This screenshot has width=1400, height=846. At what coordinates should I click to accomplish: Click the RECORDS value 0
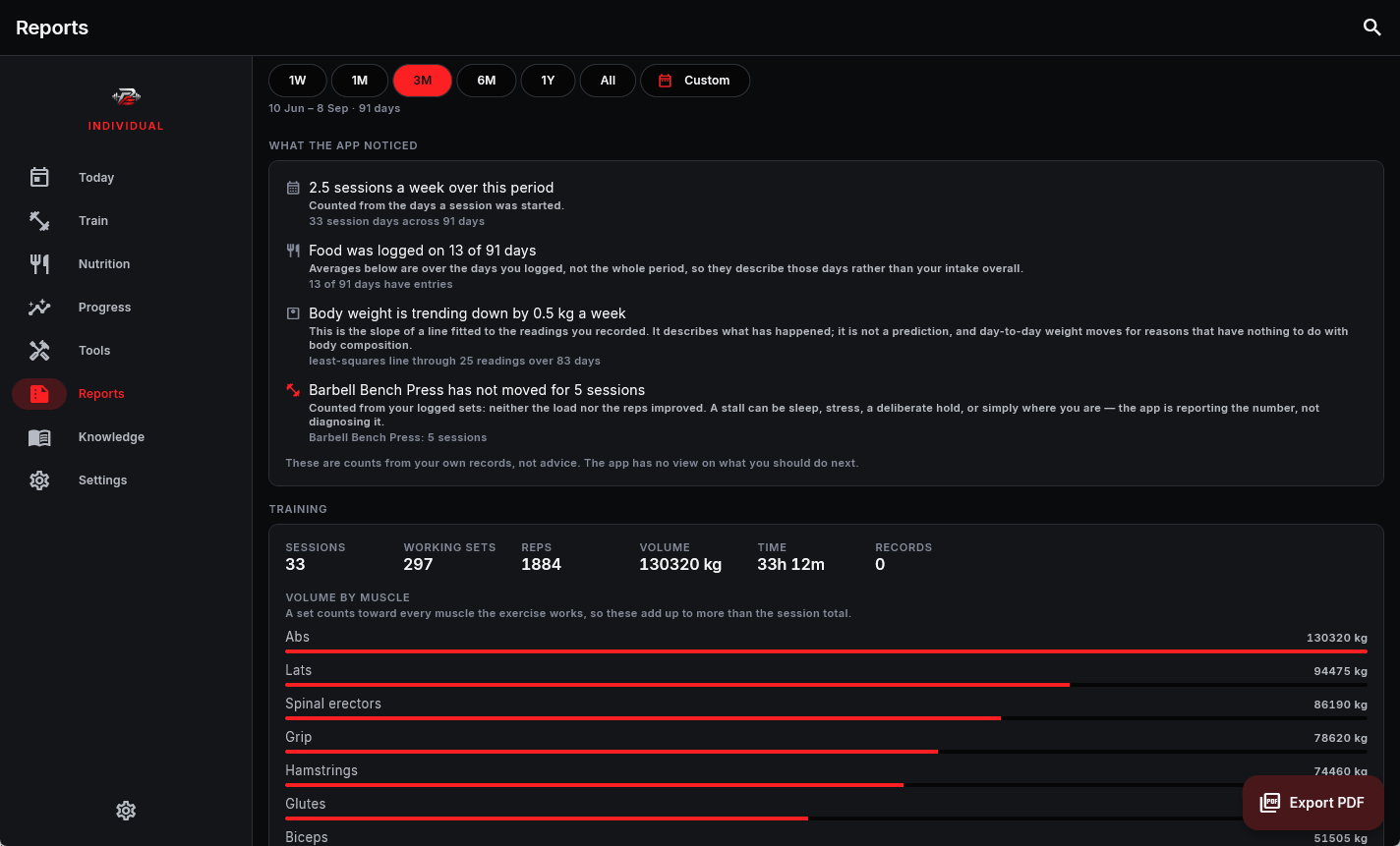coord(880,564)
